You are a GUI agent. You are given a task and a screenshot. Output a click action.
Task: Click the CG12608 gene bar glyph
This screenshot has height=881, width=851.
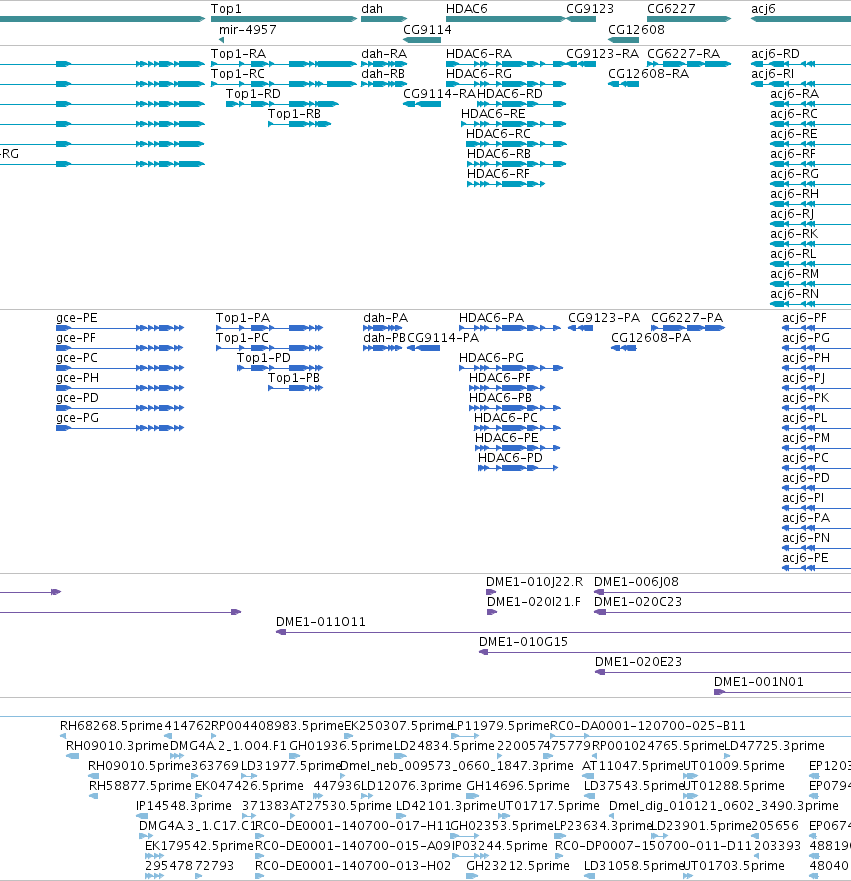click(624, 40)
